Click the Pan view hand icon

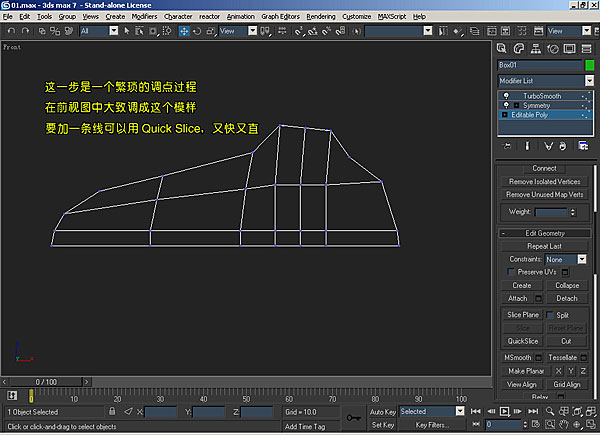pos(563,424)
